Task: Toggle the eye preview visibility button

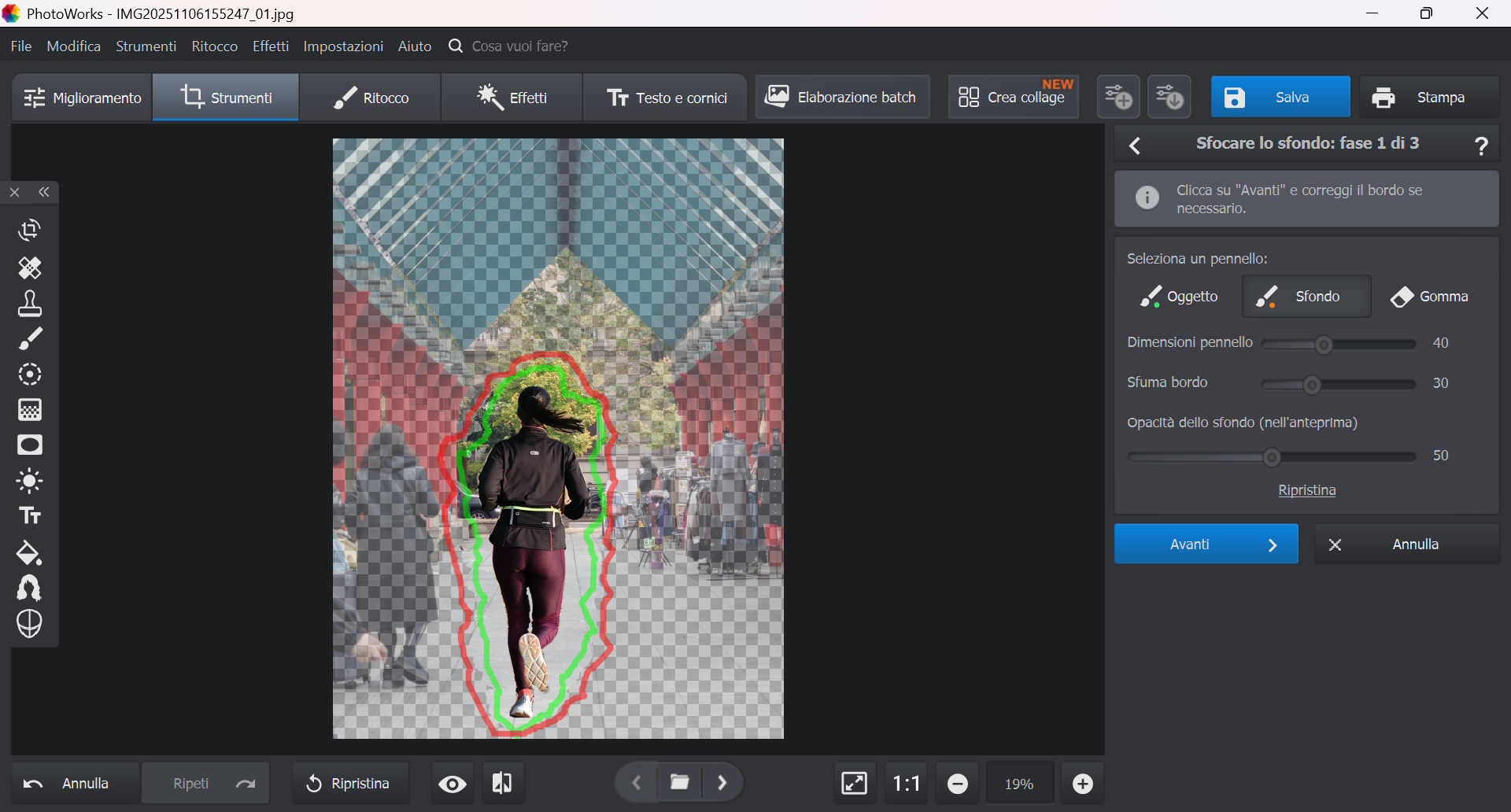Action: click(x=453, y=784)
